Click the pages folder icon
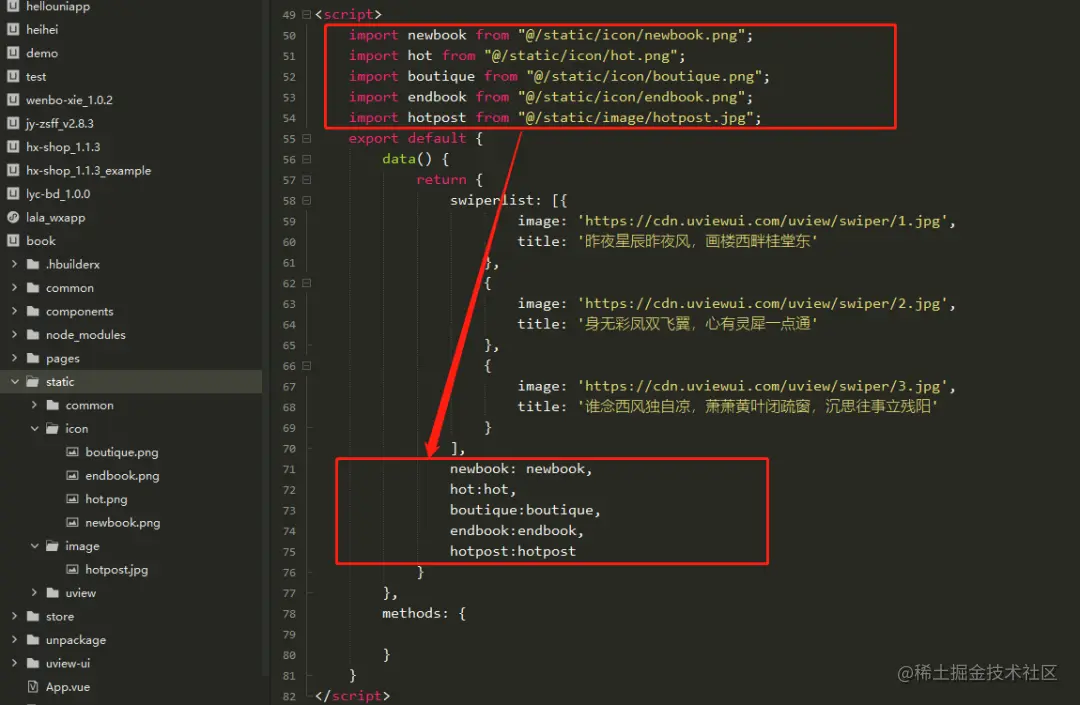The width and height of the screenshot is (1080, 705). click(x=32, y=357)
